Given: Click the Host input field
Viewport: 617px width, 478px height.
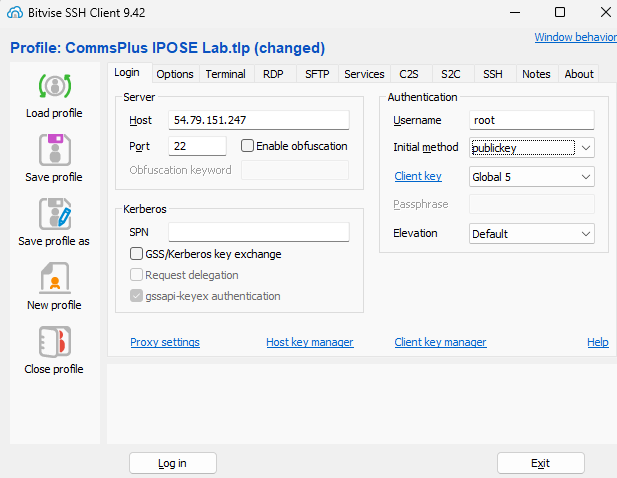Looking at the screenshot, I should pos(259,120).
